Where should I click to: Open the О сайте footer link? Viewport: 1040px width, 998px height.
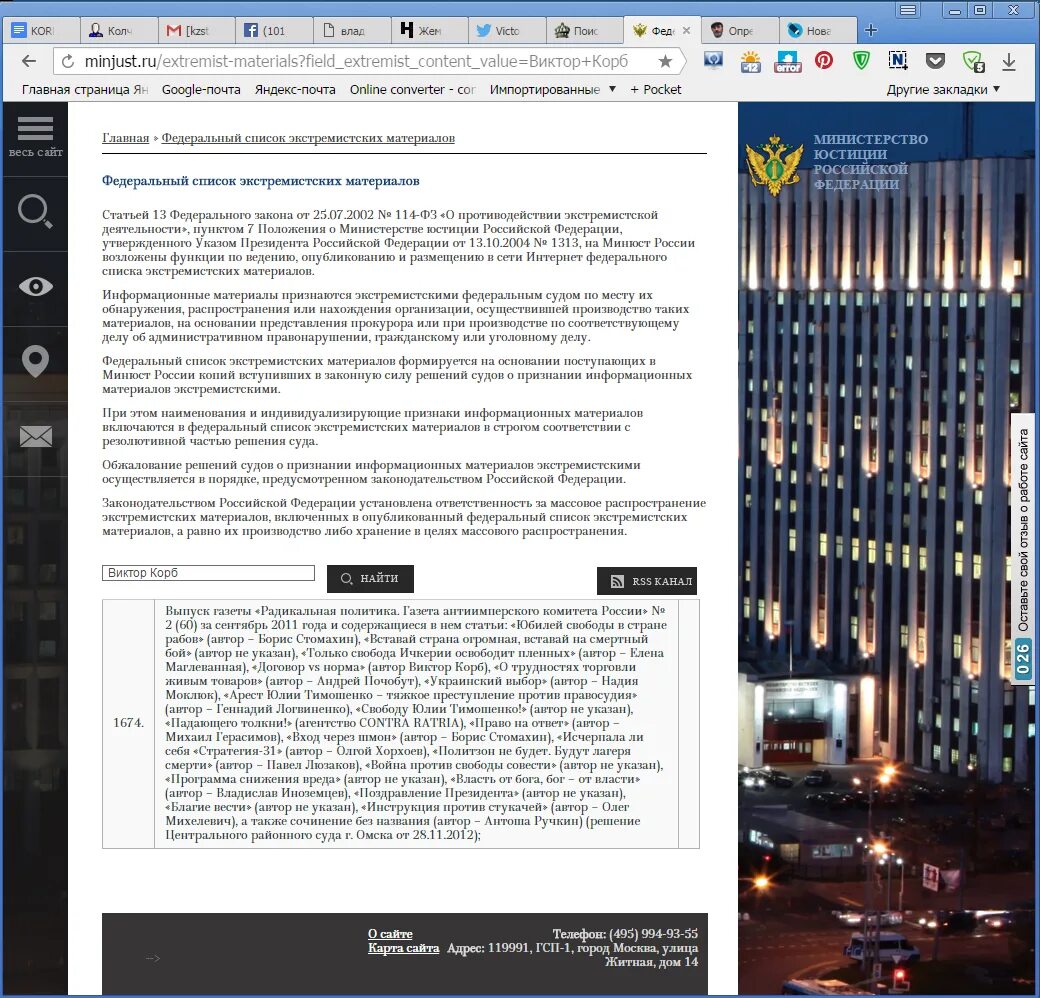pyautogui.click(x=390, y=934)
